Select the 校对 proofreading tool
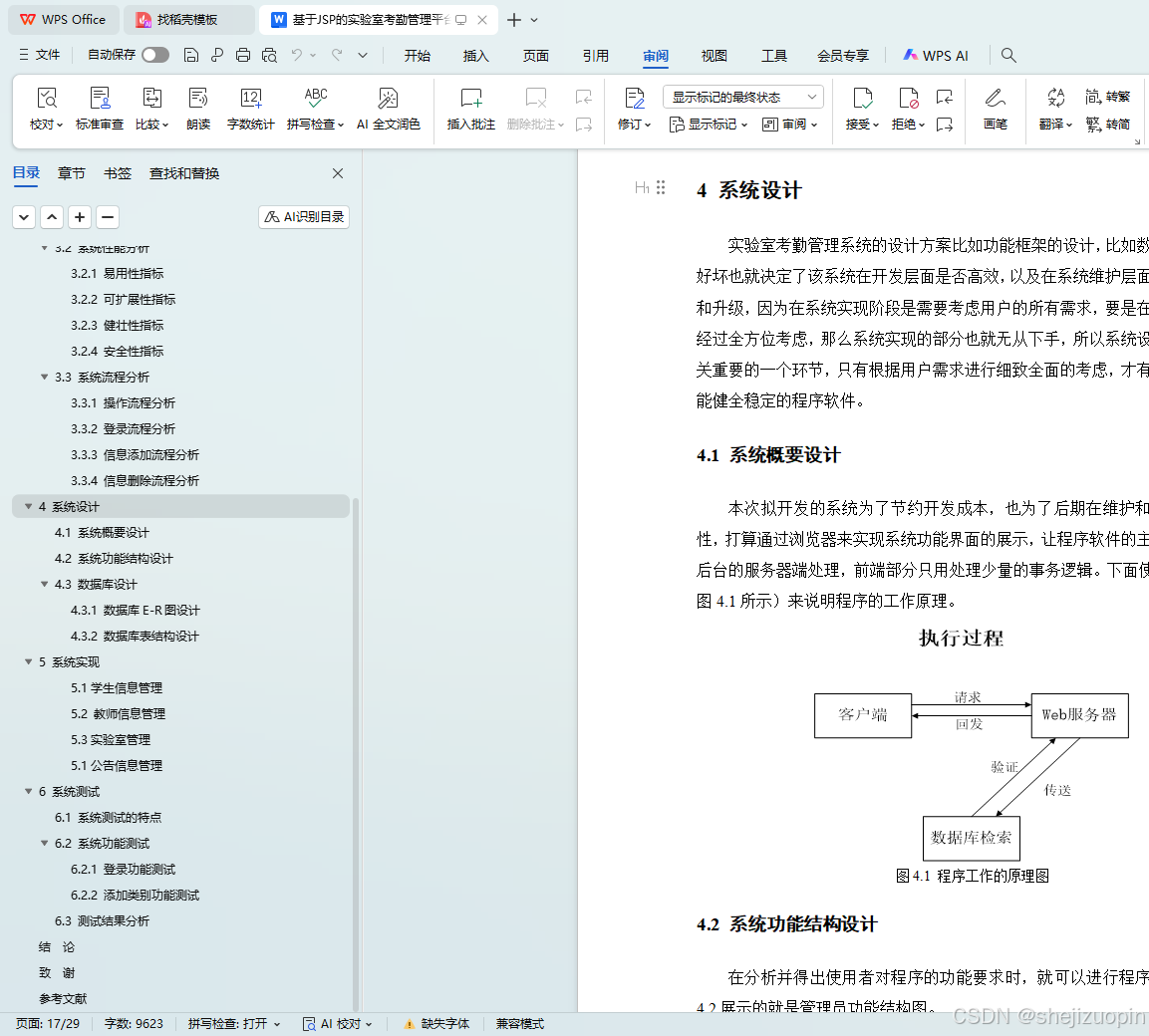The width and height of the screenshot is (1149, 1036). pyautogui.click(x=46, y=108)
